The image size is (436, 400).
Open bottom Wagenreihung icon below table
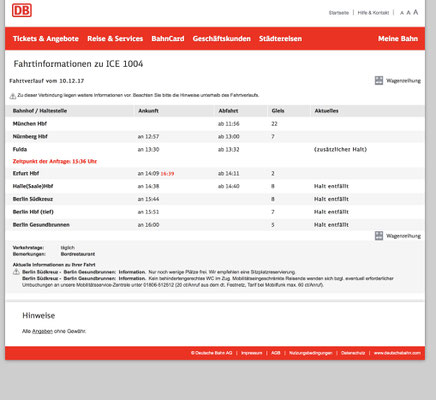click(x=379, y=236)
